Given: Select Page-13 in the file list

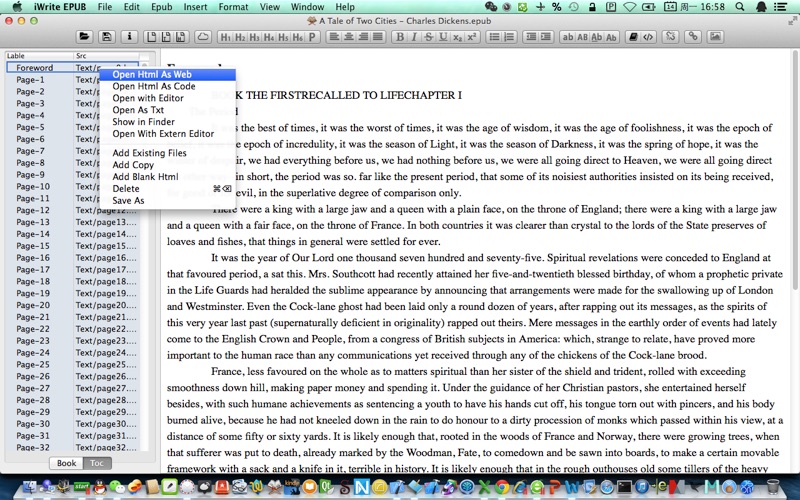Looking at the screenshot, I should (72, 222).
